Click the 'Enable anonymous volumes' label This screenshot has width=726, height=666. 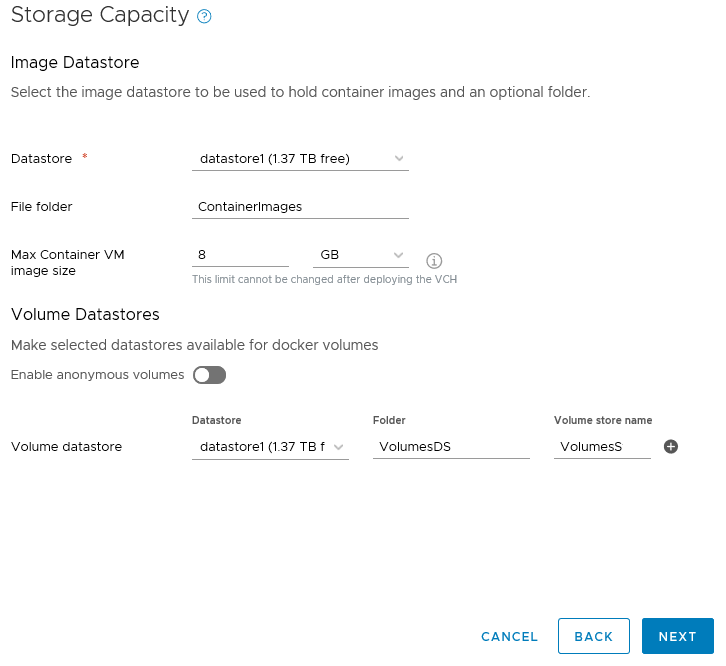97,375
